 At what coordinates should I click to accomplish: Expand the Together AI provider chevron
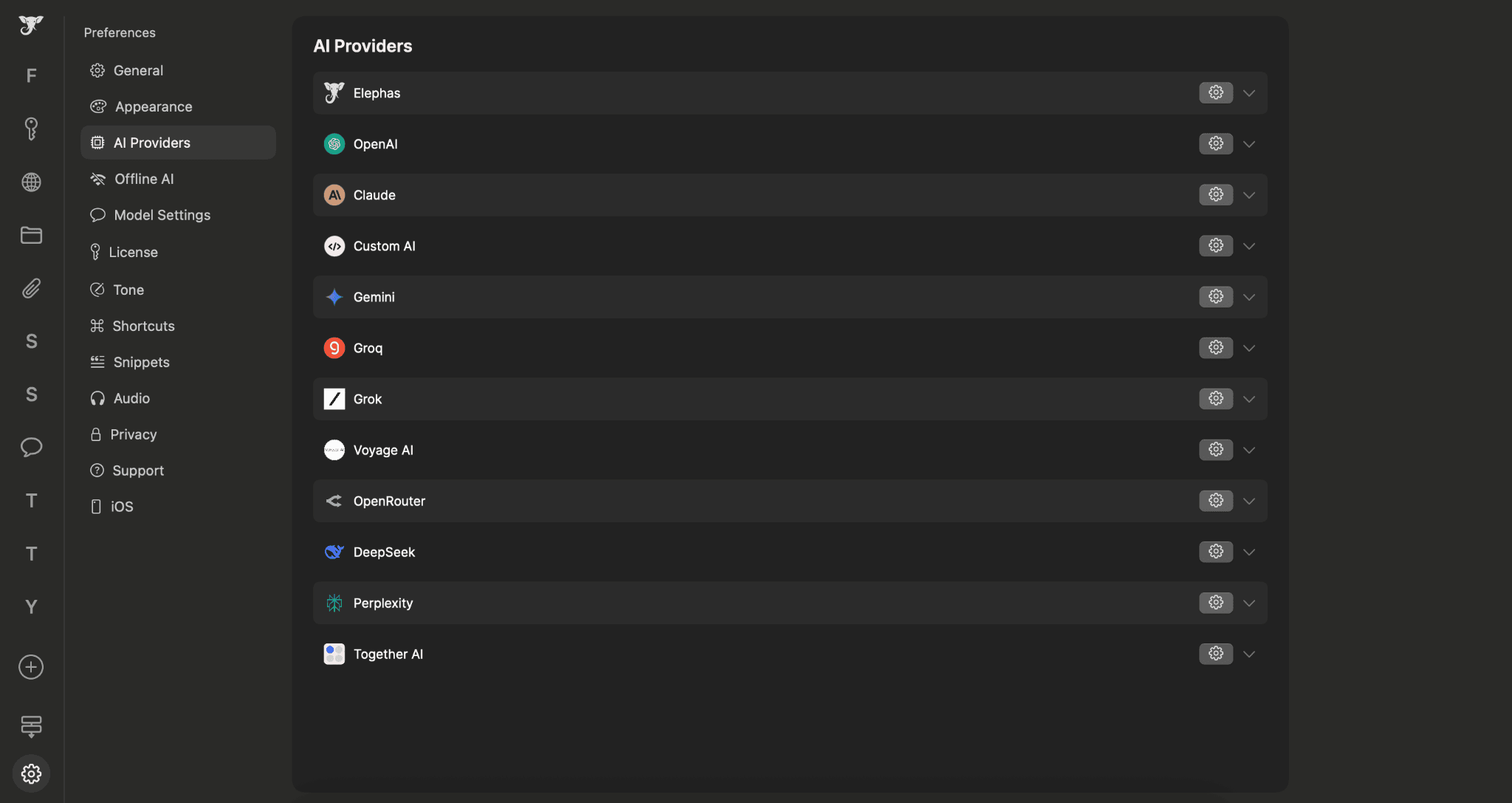[1249, 654]
